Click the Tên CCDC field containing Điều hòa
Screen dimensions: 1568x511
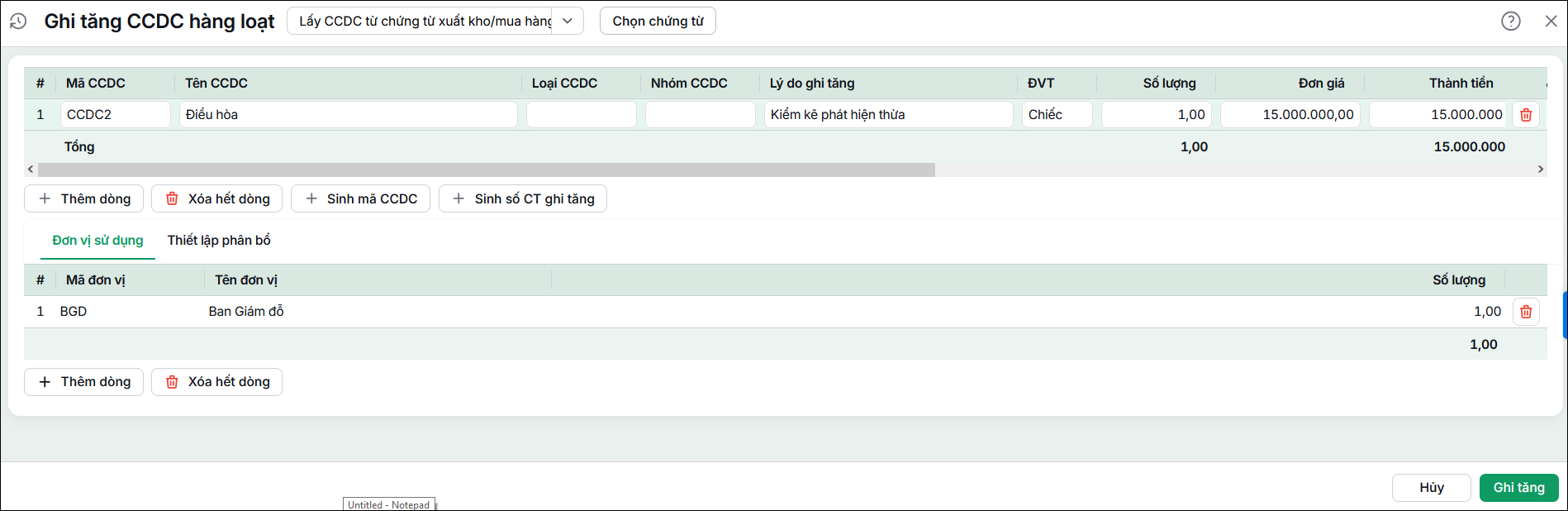point(349,115)
